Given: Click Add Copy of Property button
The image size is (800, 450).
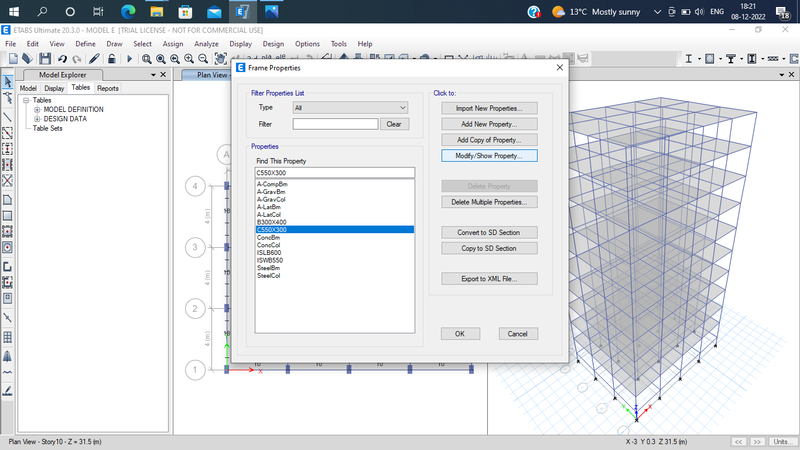Looking at the screenshot, I should click(489, 140).
